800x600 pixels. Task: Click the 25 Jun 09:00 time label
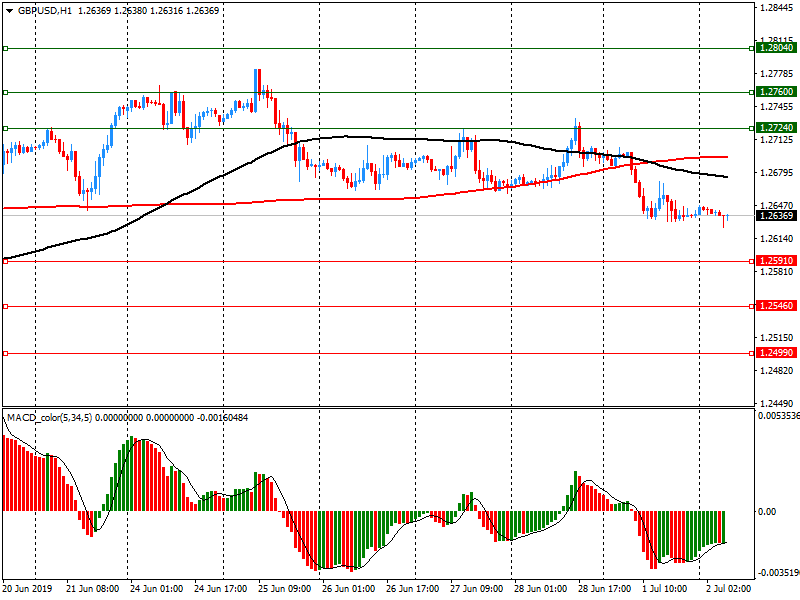285,588
